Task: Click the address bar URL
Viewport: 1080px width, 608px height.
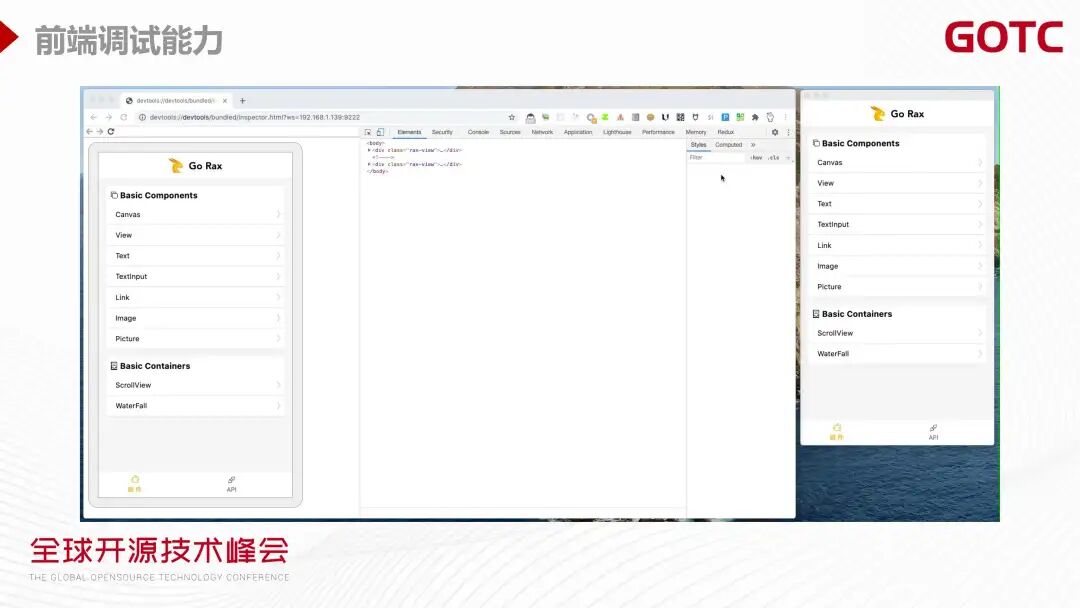Action: point(255,117)
